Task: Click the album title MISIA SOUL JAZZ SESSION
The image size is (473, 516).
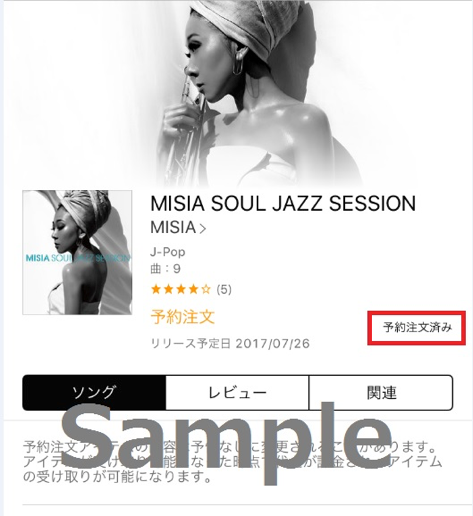Action: 283,203
